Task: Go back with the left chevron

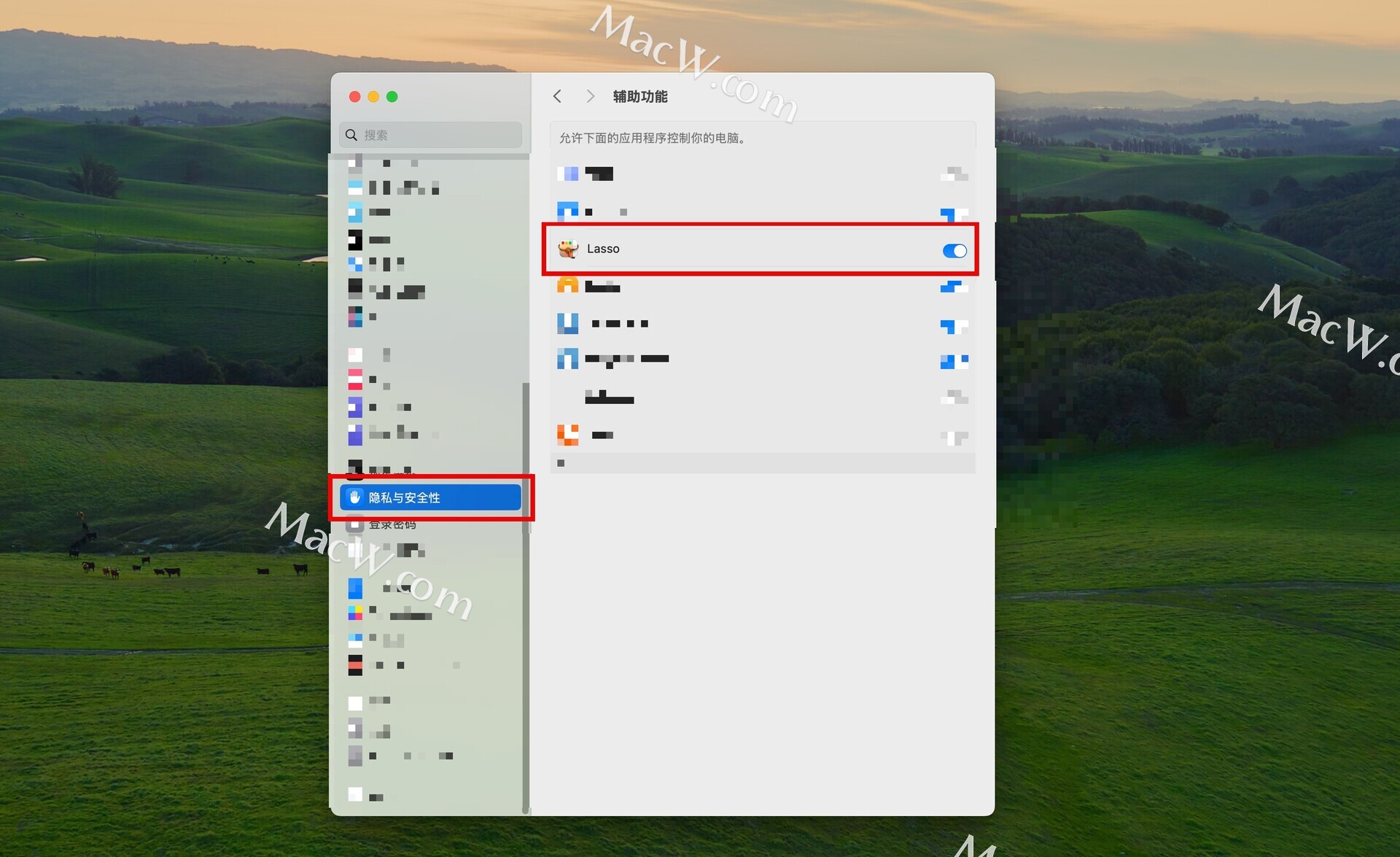Action: (557, 96)
